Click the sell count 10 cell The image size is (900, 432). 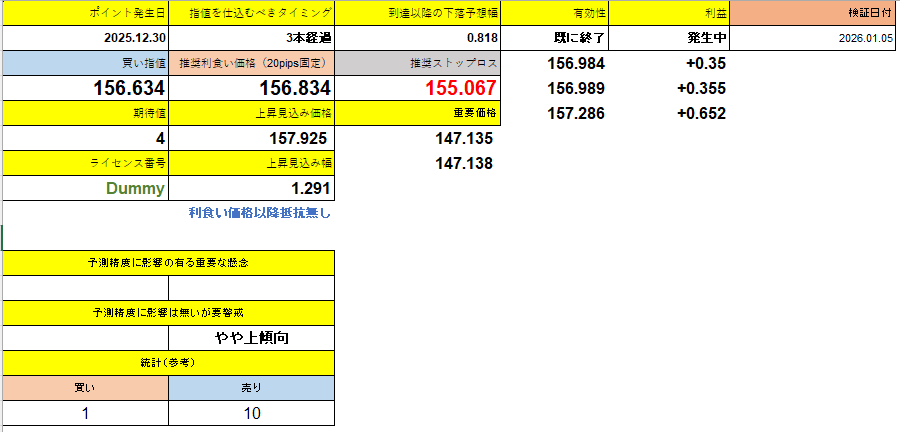click(252, 413)
